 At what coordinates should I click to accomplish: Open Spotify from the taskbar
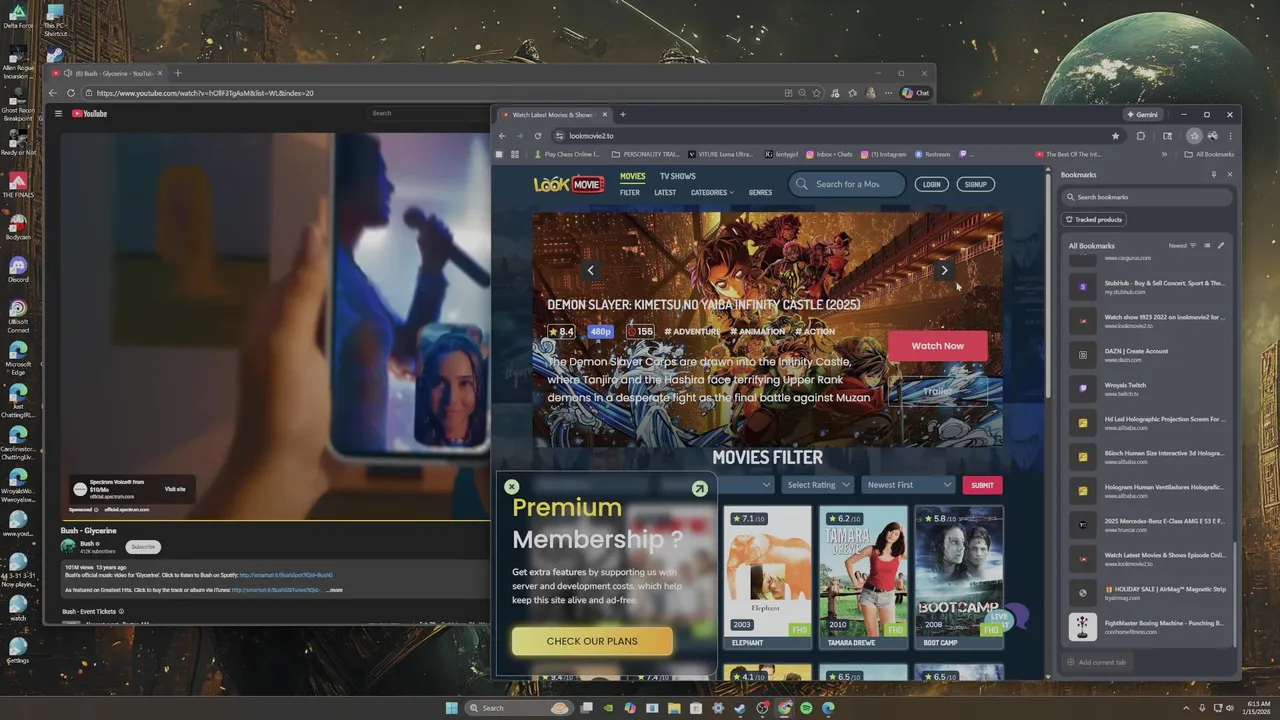(x=806, y=708)
